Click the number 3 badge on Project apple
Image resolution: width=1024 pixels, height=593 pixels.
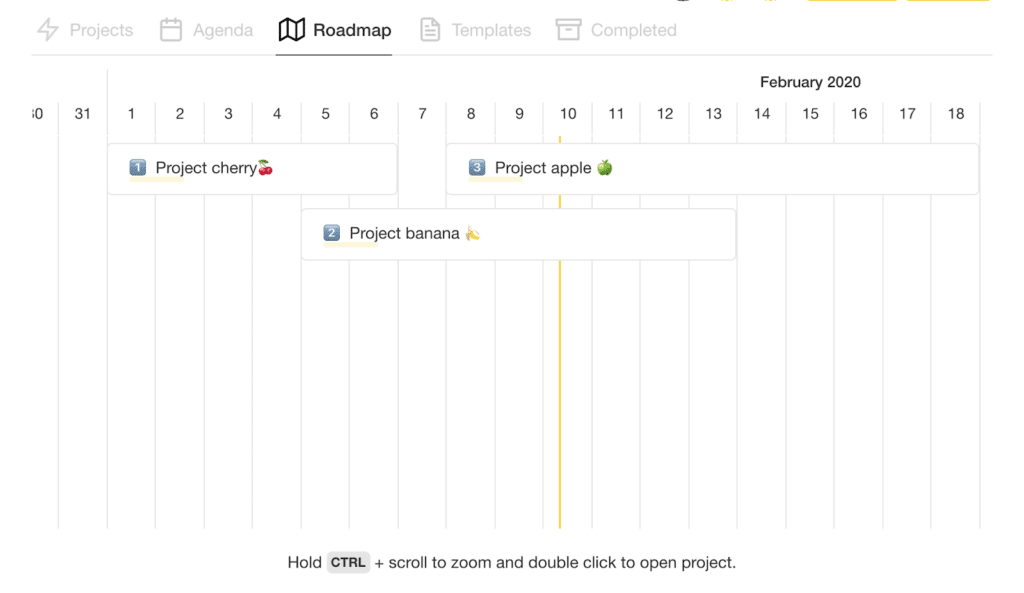[477, 168]
